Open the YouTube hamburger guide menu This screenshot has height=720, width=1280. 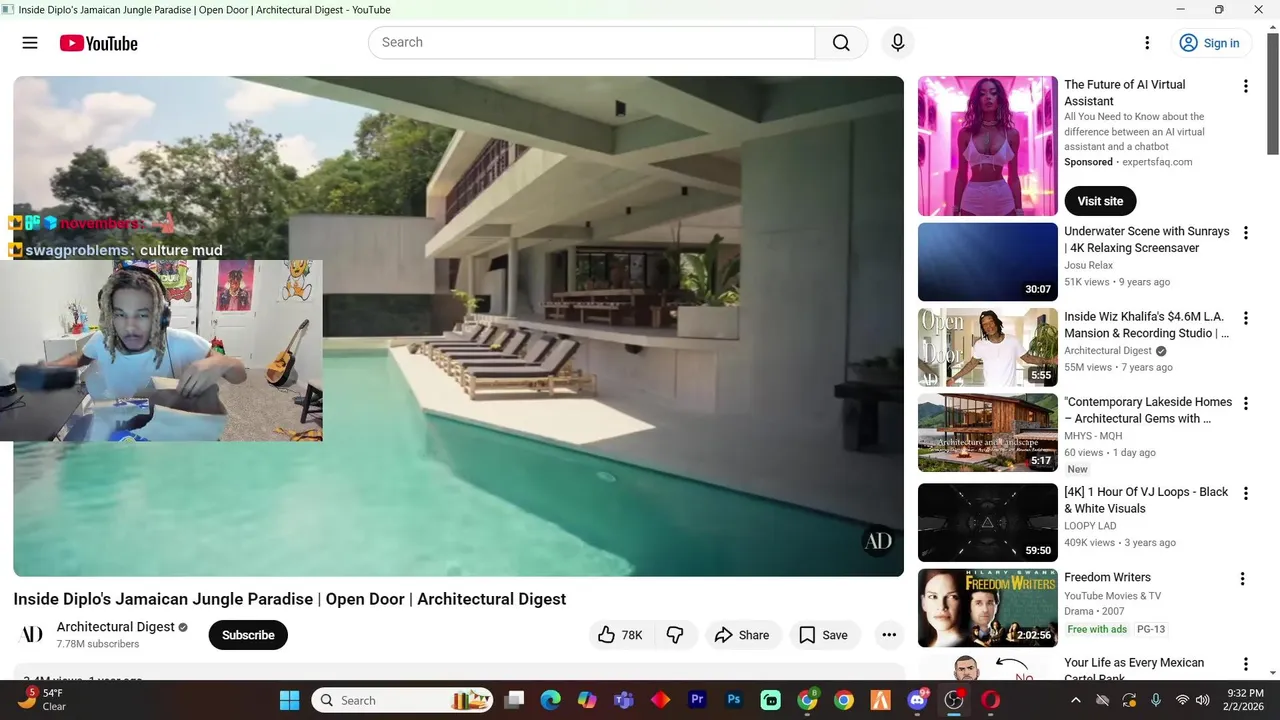coord(30,43)
